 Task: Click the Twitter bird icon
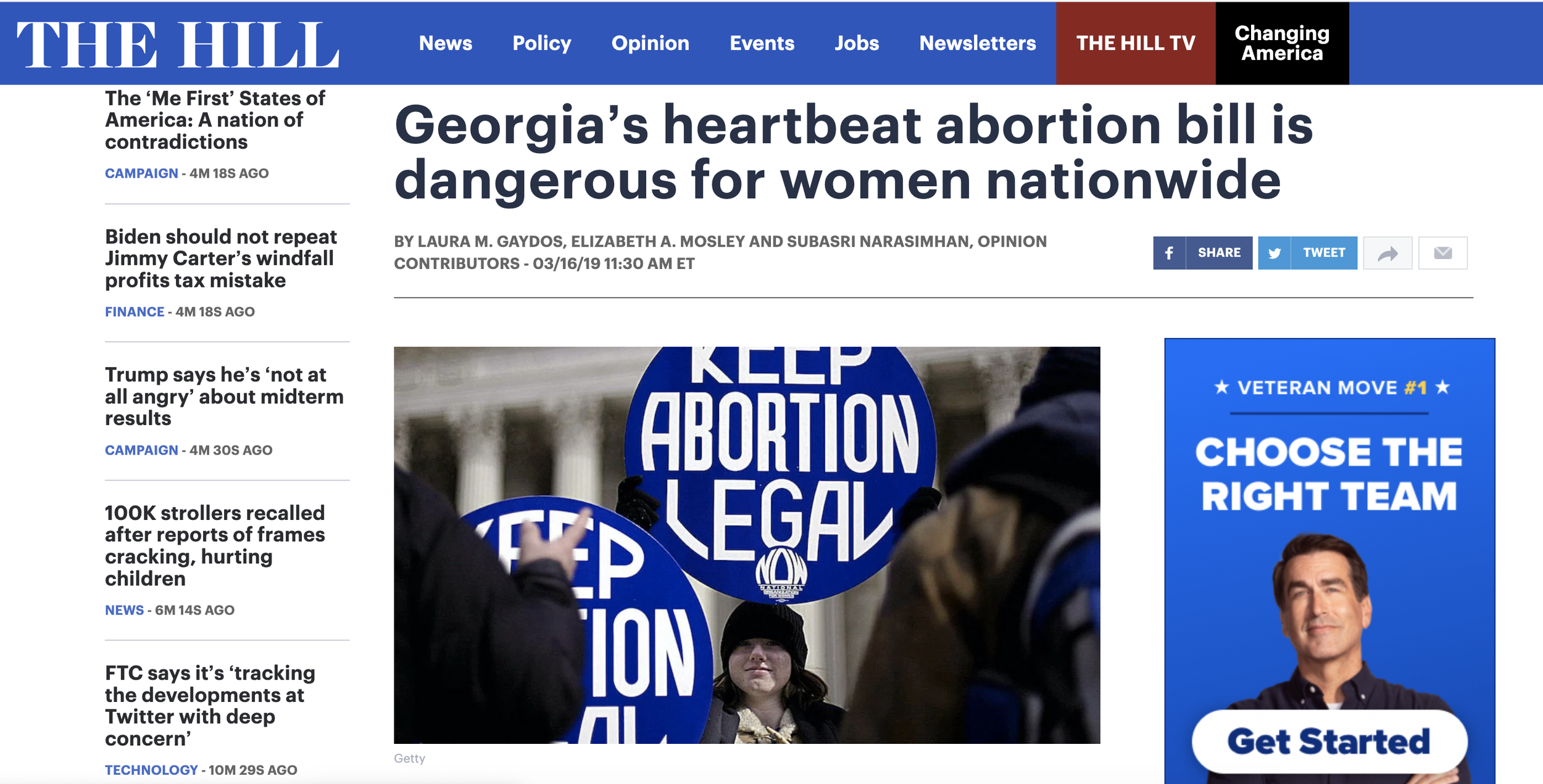click(1275, 253)
